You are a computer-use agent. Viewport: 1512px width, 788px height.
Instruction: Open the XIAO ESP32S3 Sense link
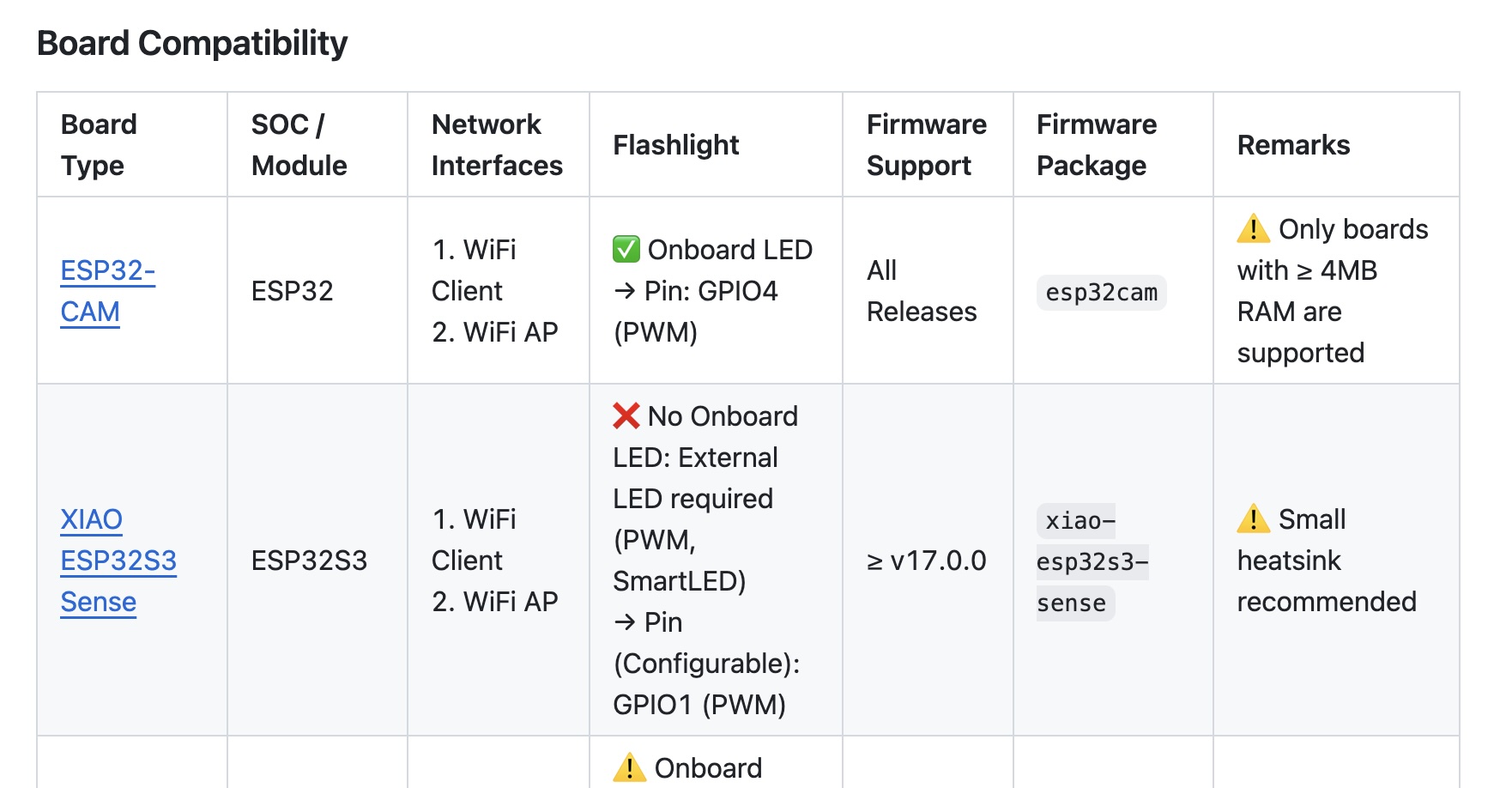tap(118, 561)
